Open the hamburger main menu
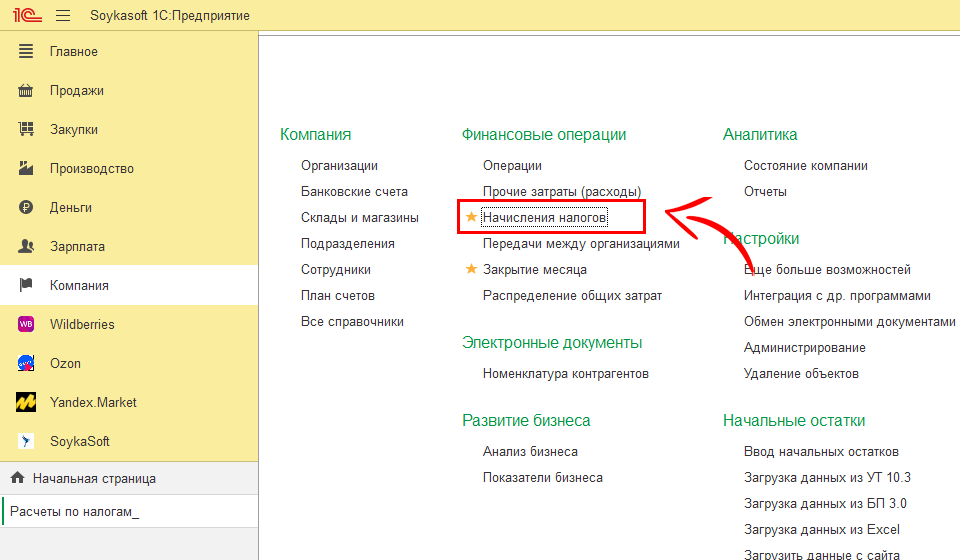Image resolution: width=960 pixels, height=560 pixels. tap(63, 16)
